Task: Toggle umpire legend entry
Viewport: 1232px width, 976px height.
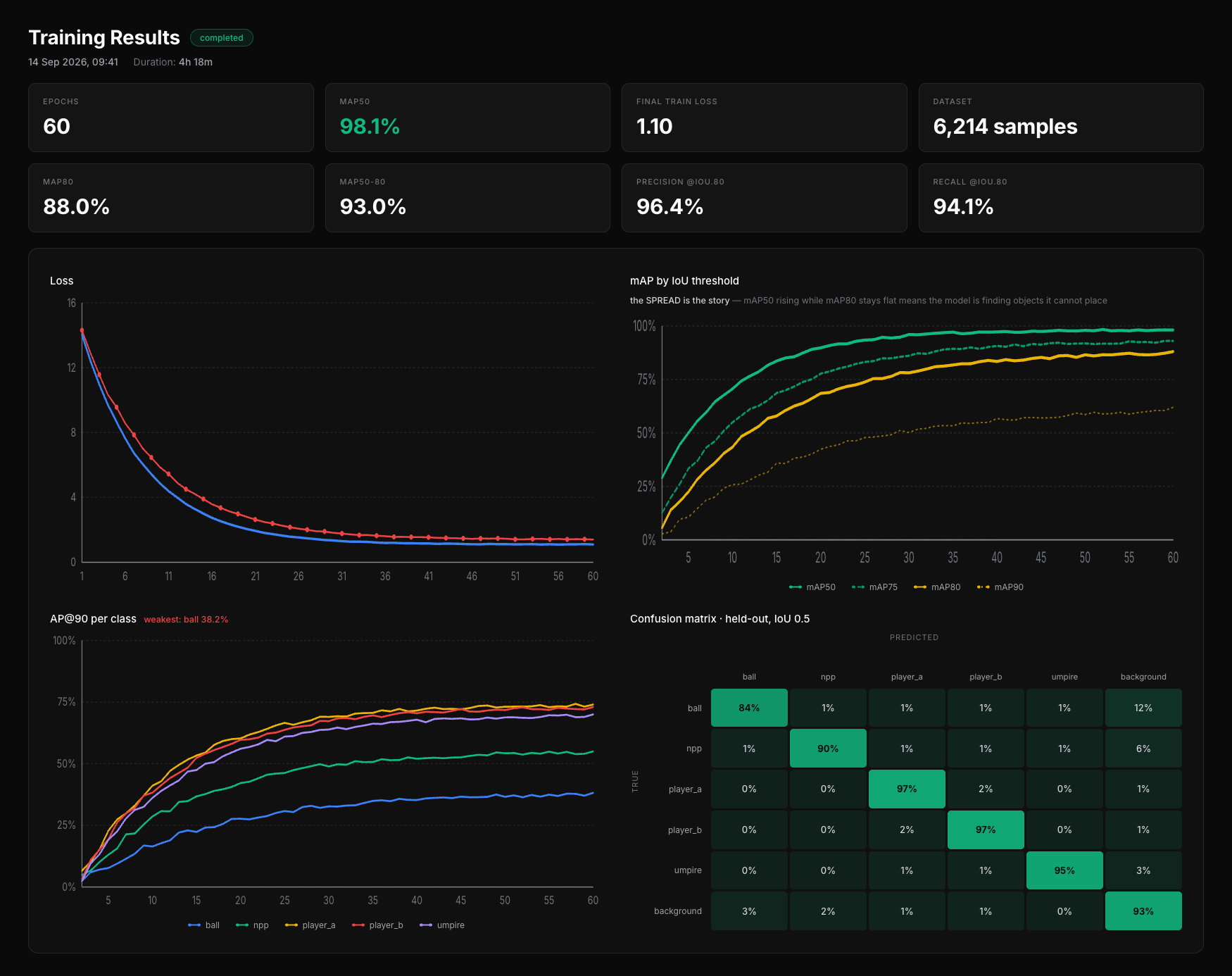Action: point(442,925)
